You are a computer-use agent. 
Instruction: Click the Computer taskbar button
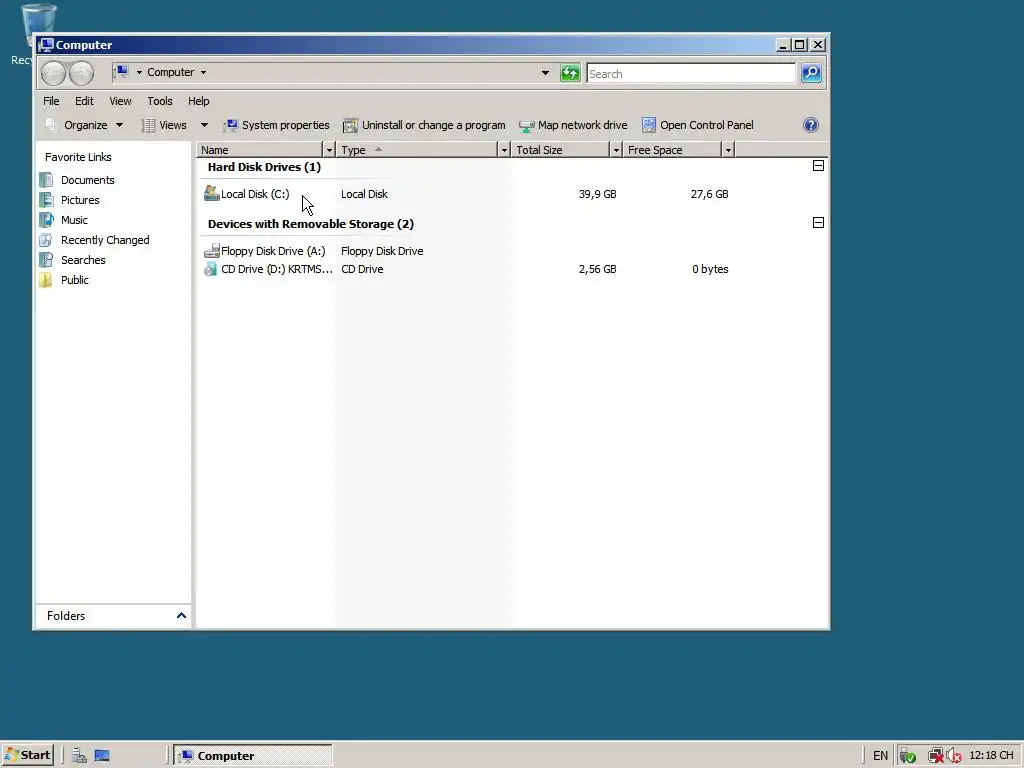253,756
